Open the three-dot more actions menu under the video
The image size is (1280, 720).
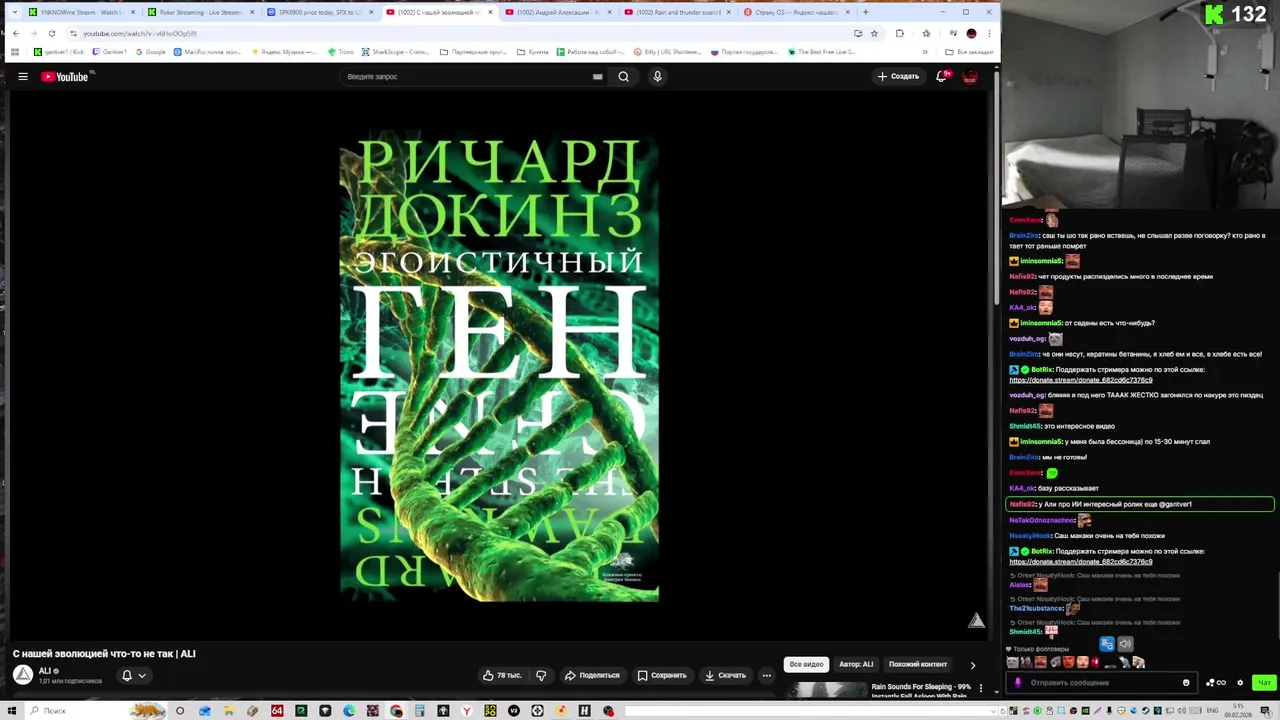click(x=767, y=675)
